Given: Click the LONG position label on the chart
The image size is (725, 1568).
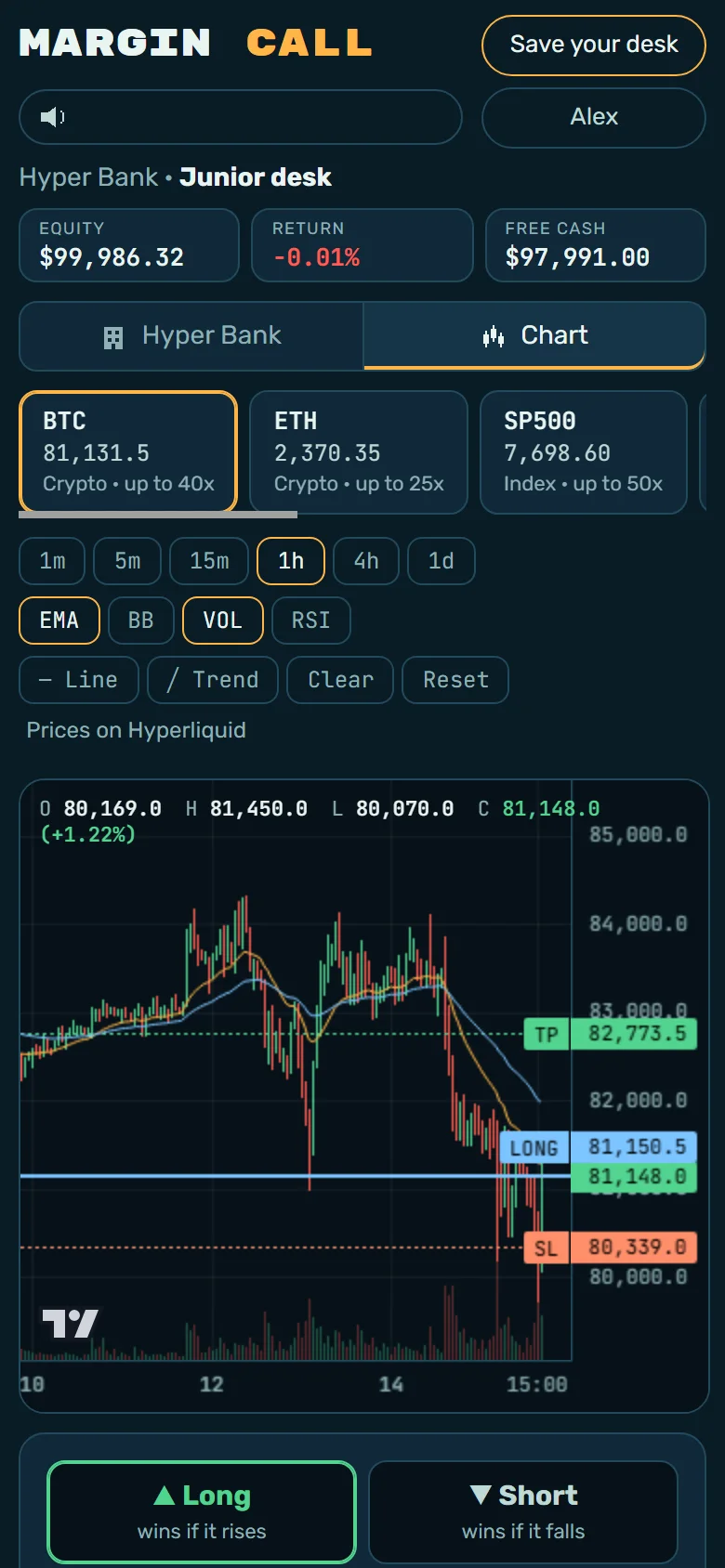Looking at the screenshot, I should coord(534,1147).
